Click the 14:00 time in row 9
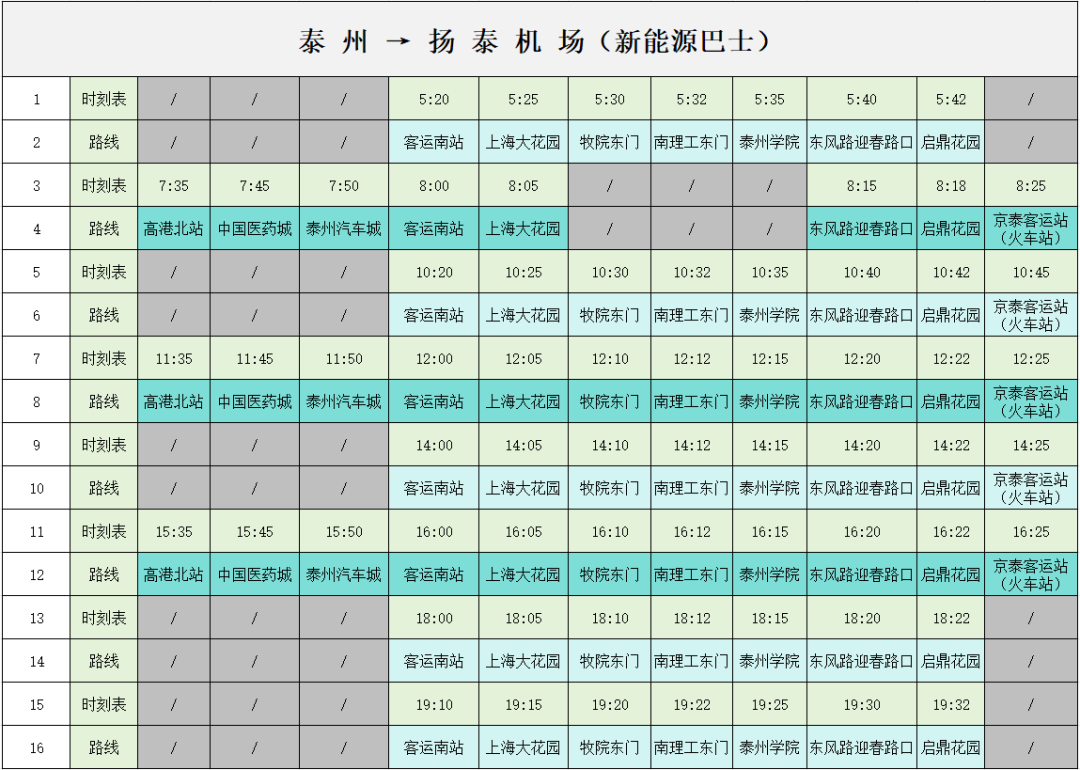Image resolution: width=1080 pixels, height=770 pixels. pyautogui.click(x=435, y=445)
